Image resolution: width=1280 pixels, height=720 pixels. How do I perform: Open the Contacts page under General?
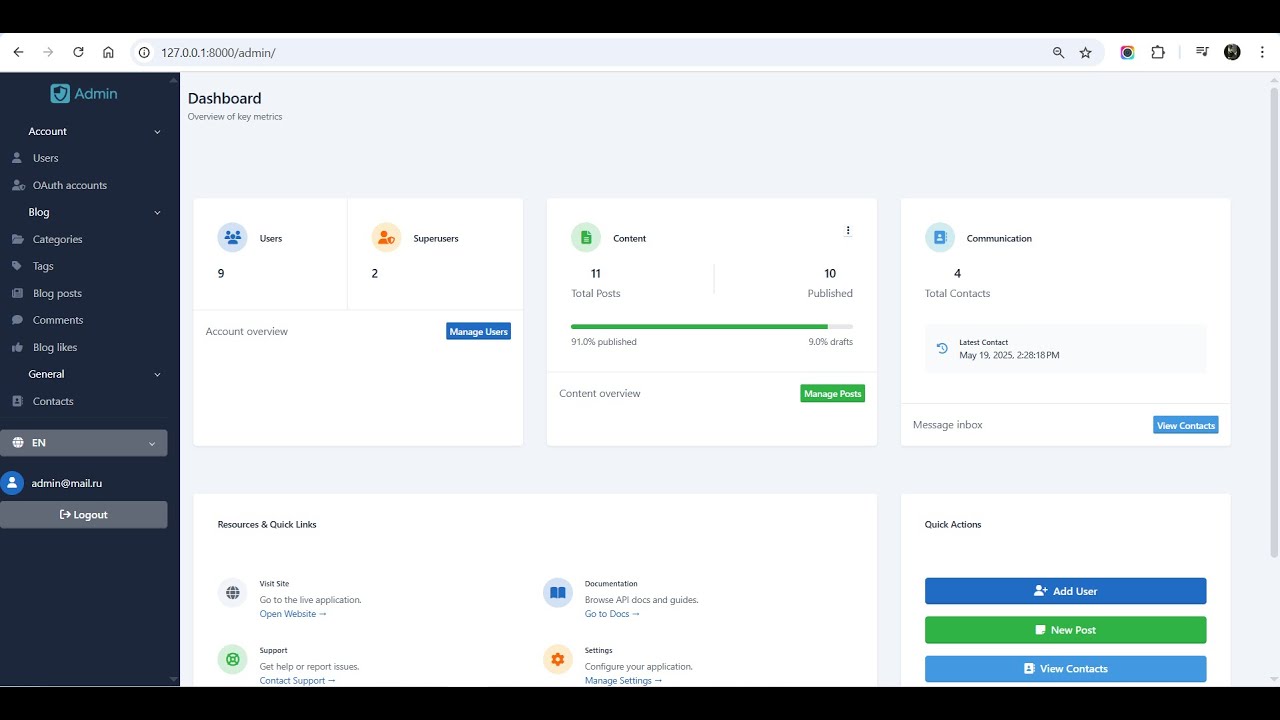point(51,400)
